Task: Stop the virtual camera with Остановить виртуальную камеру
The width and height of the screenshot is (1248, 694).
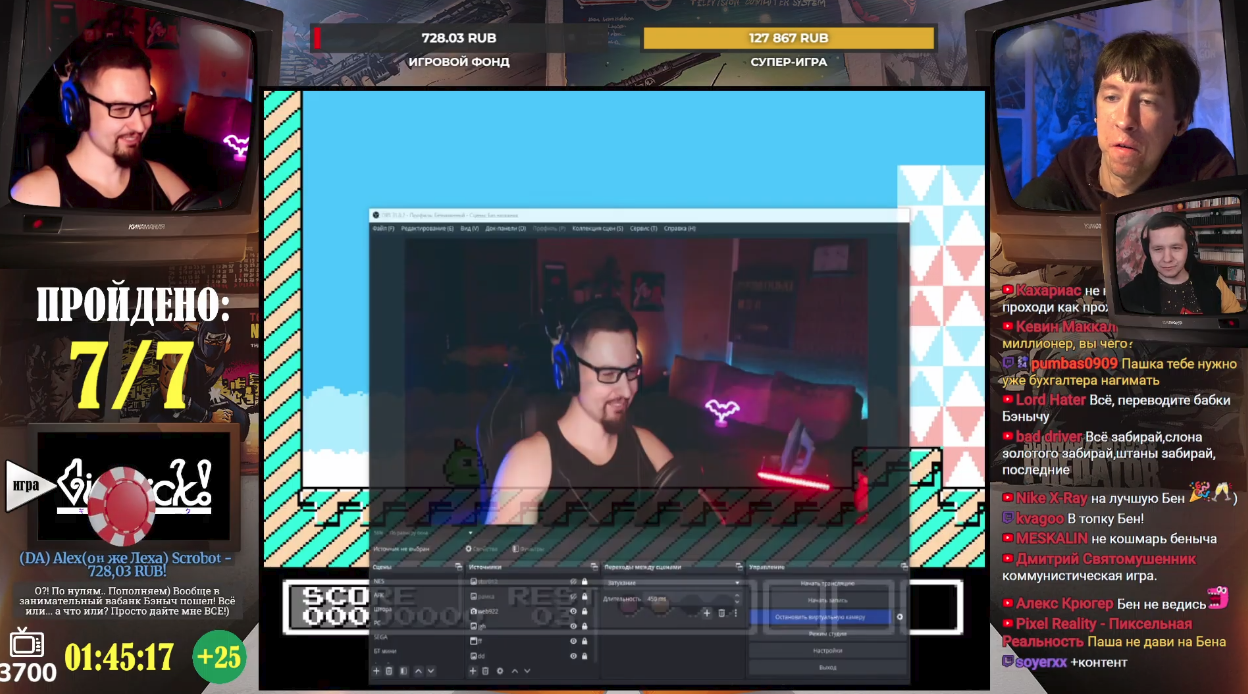Action: tap(820, 617)
